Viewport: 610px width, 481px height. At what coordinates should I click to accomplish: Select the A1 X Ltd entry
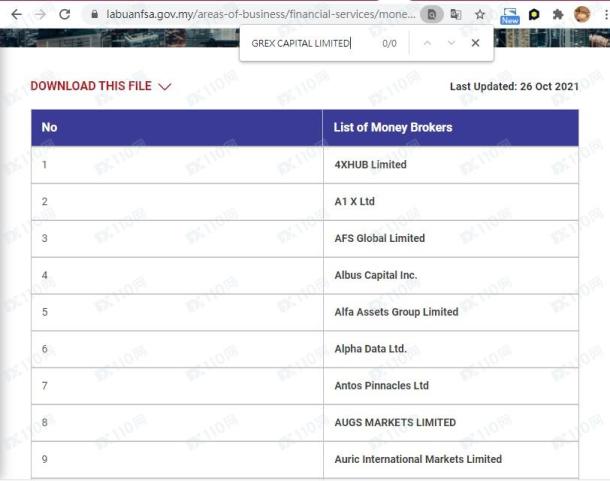(354, 202)
